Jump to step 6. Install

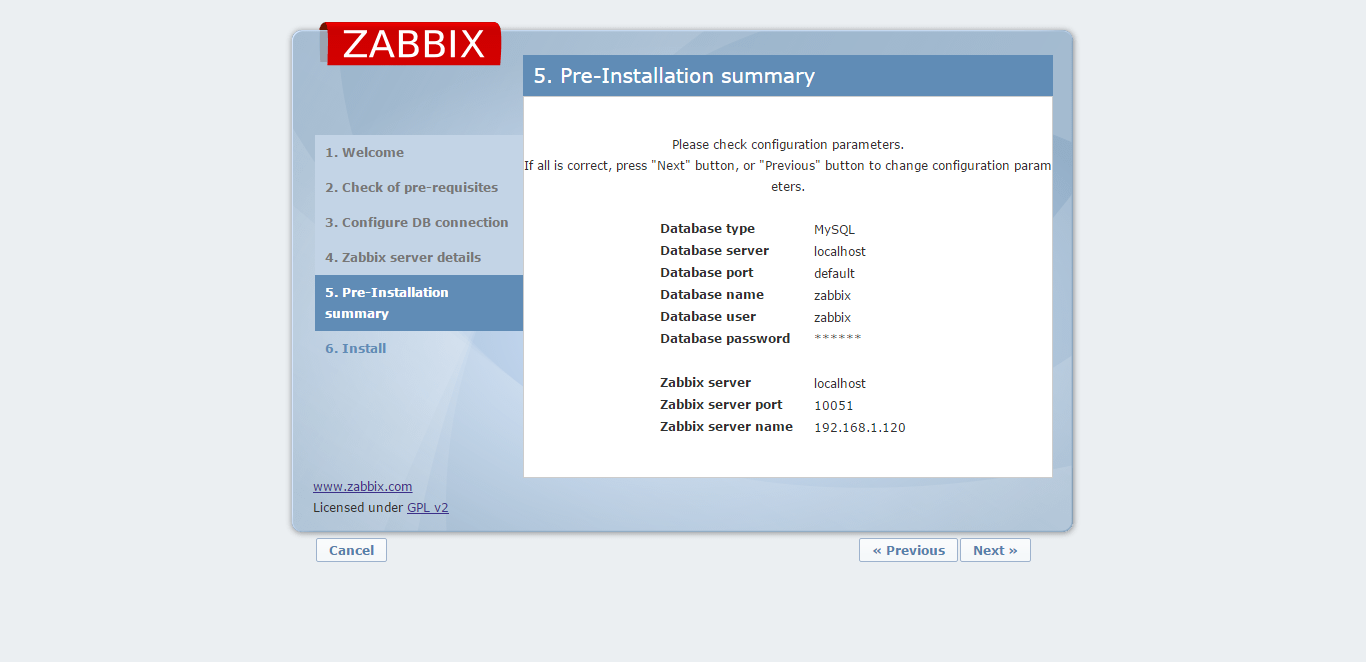click(x=355, y=349)
